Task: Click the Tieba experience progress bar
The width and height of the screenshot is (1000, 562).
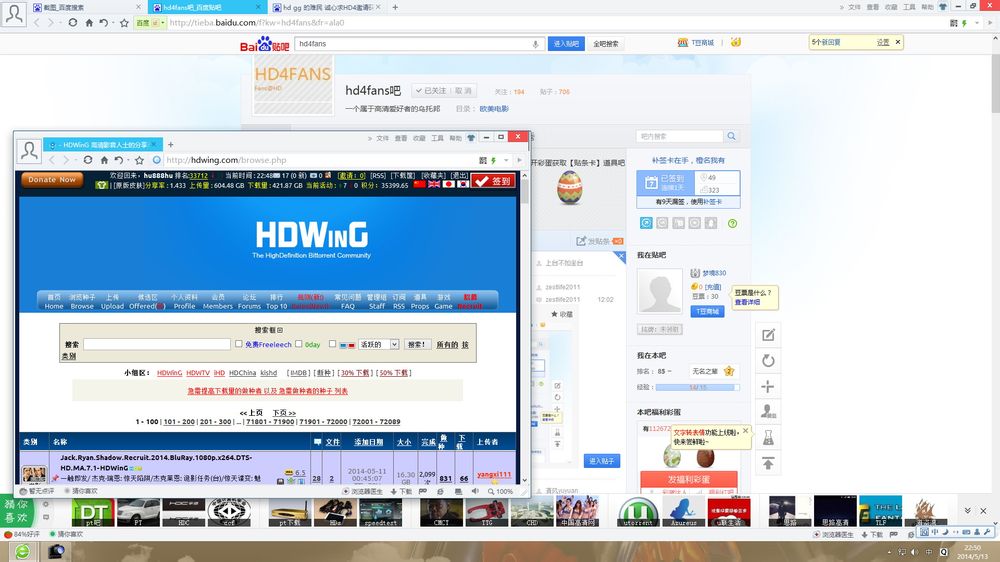Action: coord(698,387)
